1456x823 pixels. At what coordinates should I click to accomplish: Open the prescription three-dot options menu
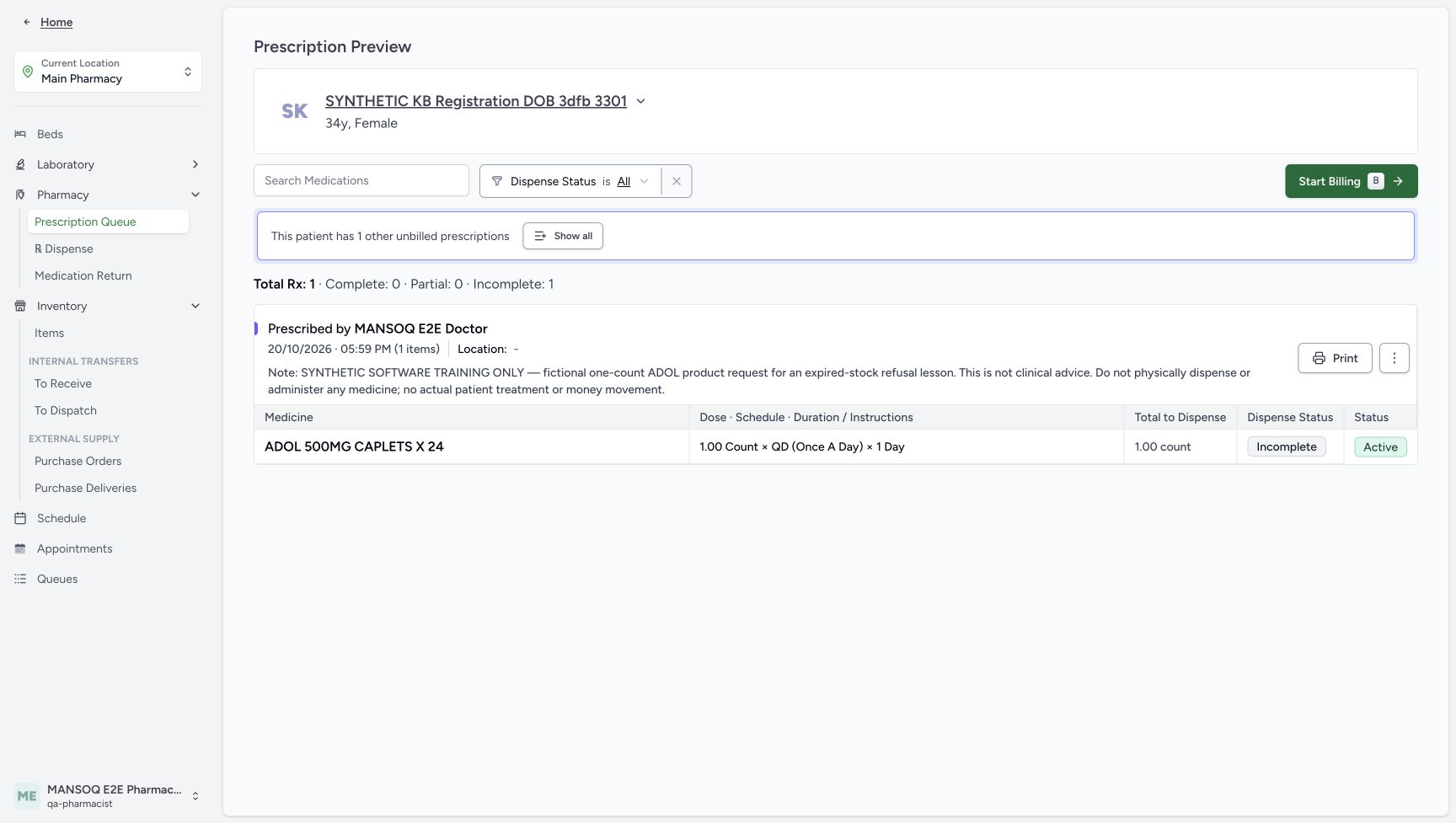1394,358
